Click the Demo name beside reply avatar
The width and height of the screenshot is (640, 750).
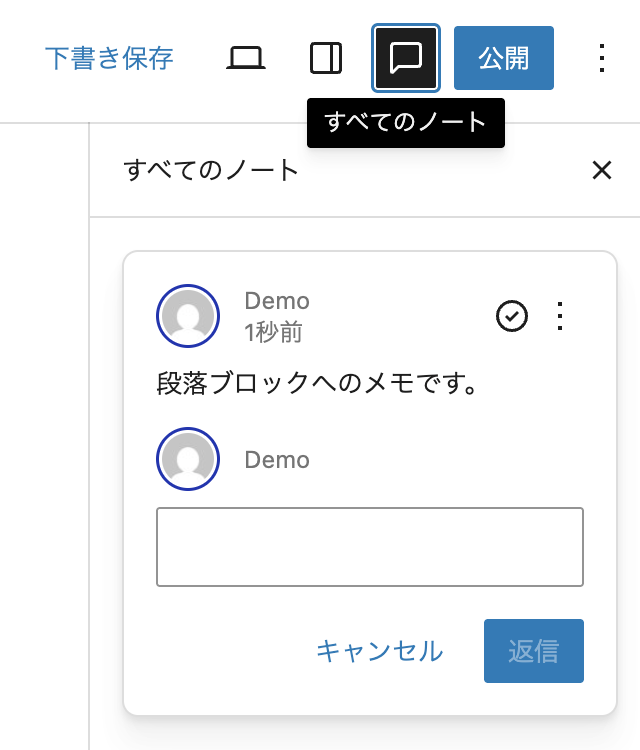[277, 460]
